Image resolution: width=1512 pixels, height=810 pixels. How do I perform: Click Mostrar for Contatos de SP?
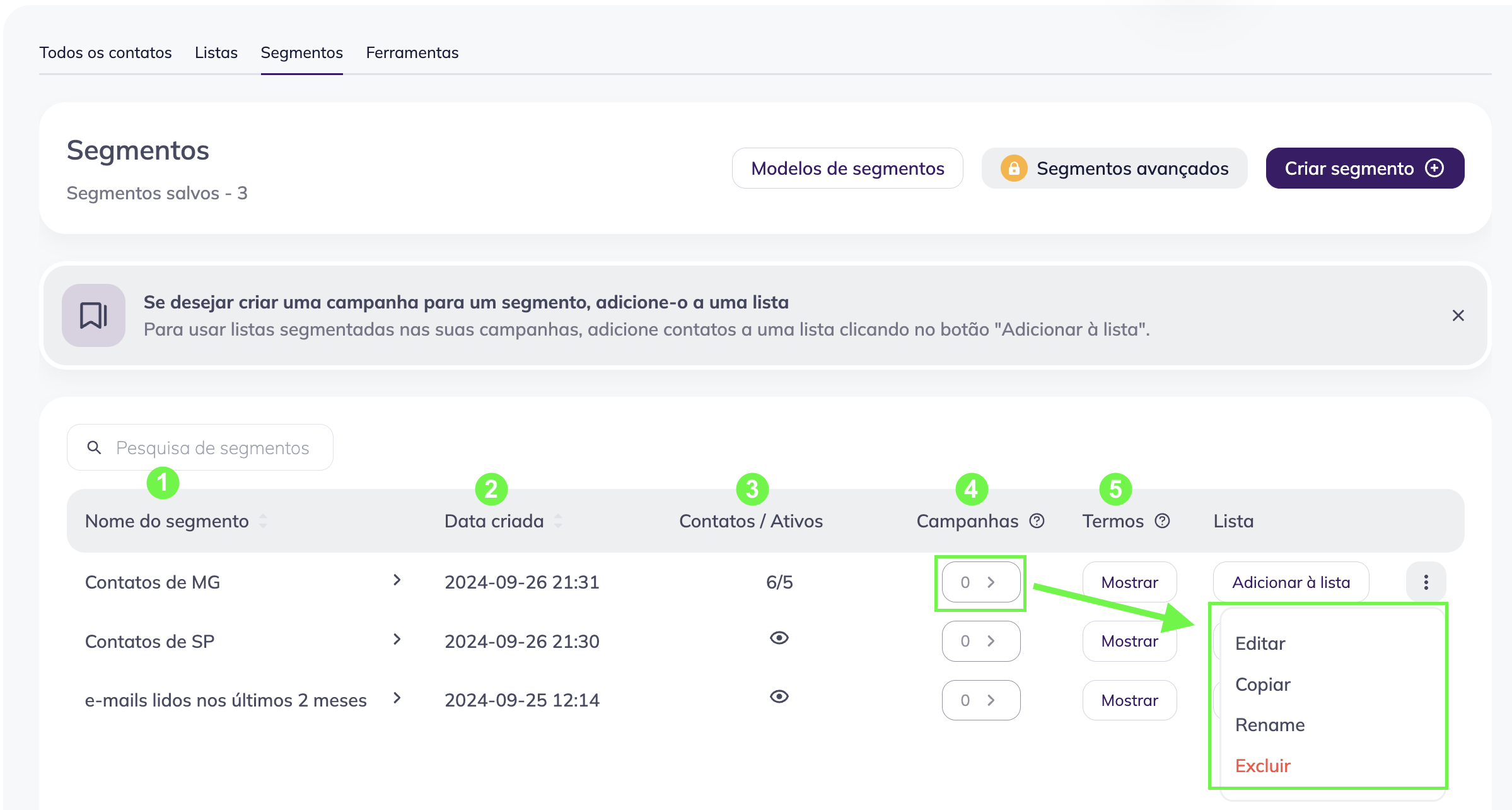tap(1129, 641)
